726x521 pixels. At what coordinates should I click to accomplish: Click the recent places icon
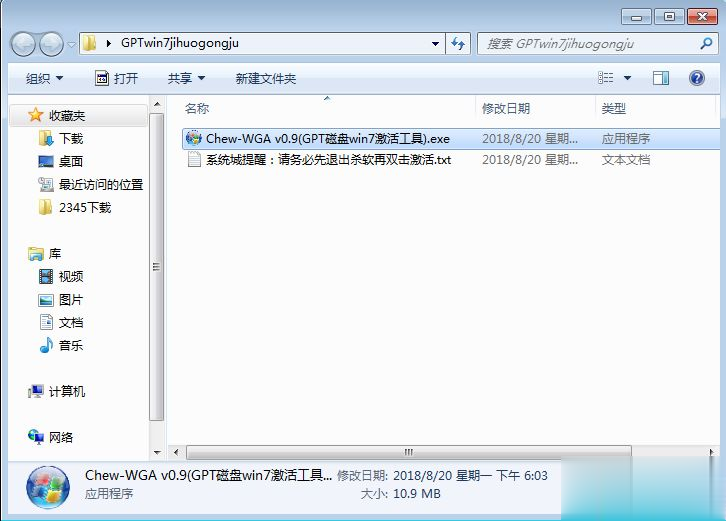[46, 184]
